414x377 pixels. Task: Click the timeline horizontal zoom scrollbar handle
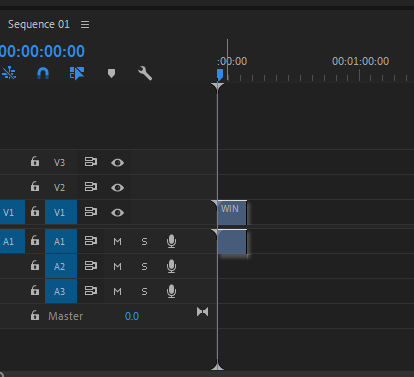pyautogui.click(x=1, y=374)
